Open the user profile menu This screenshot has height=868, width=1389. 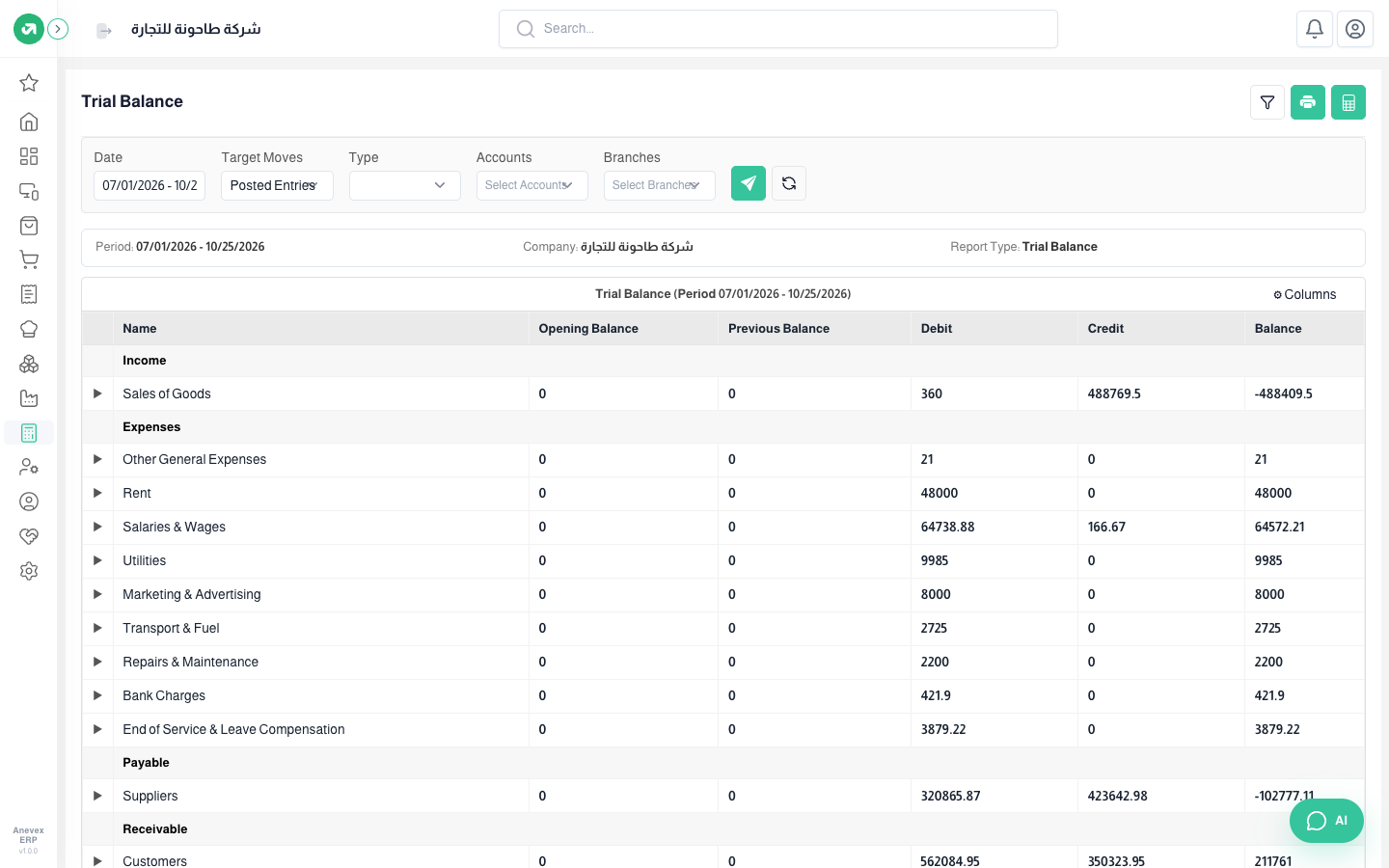(1355, 29)
